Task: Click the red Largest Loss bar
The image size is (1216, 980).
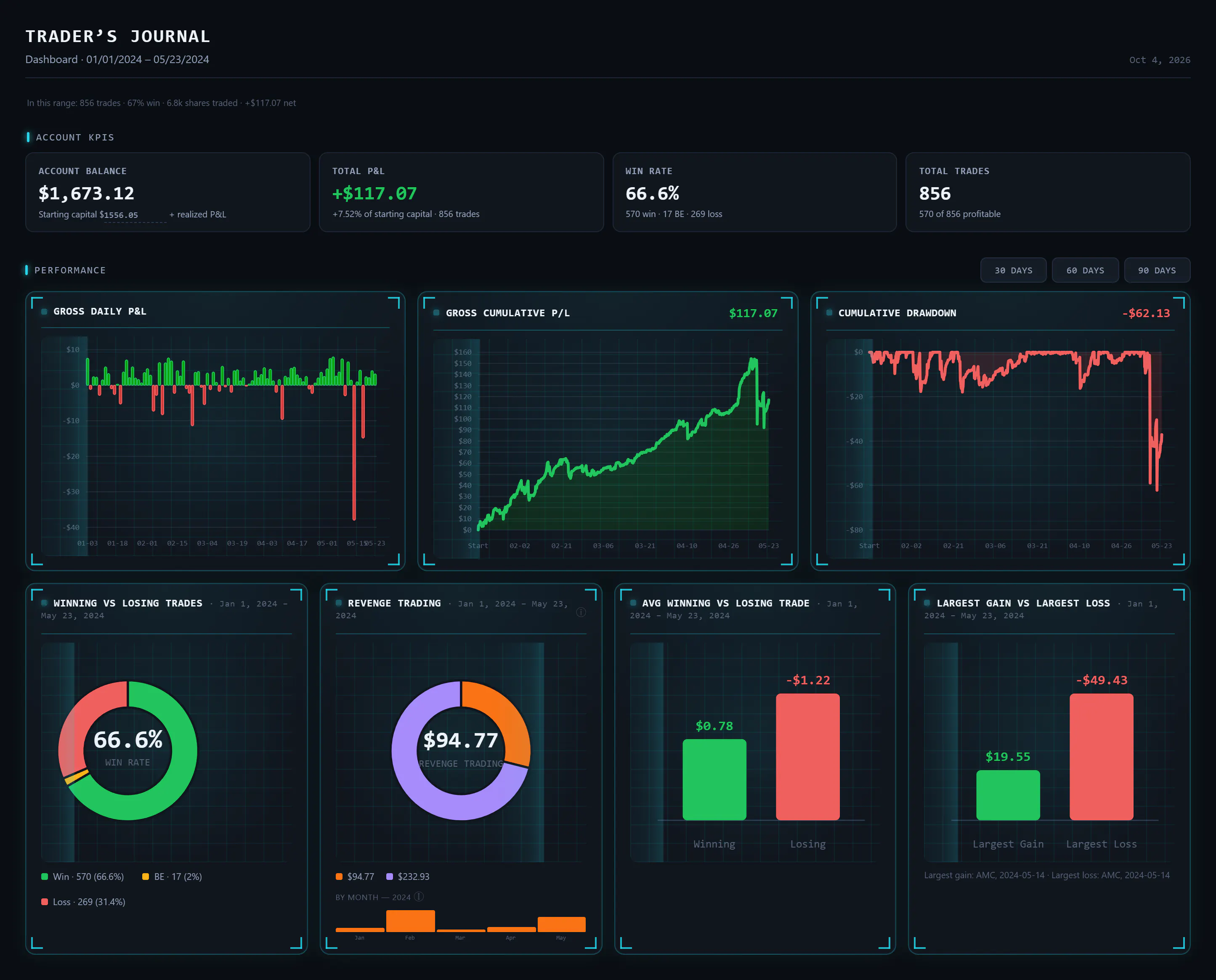Action: (1102, 757)
